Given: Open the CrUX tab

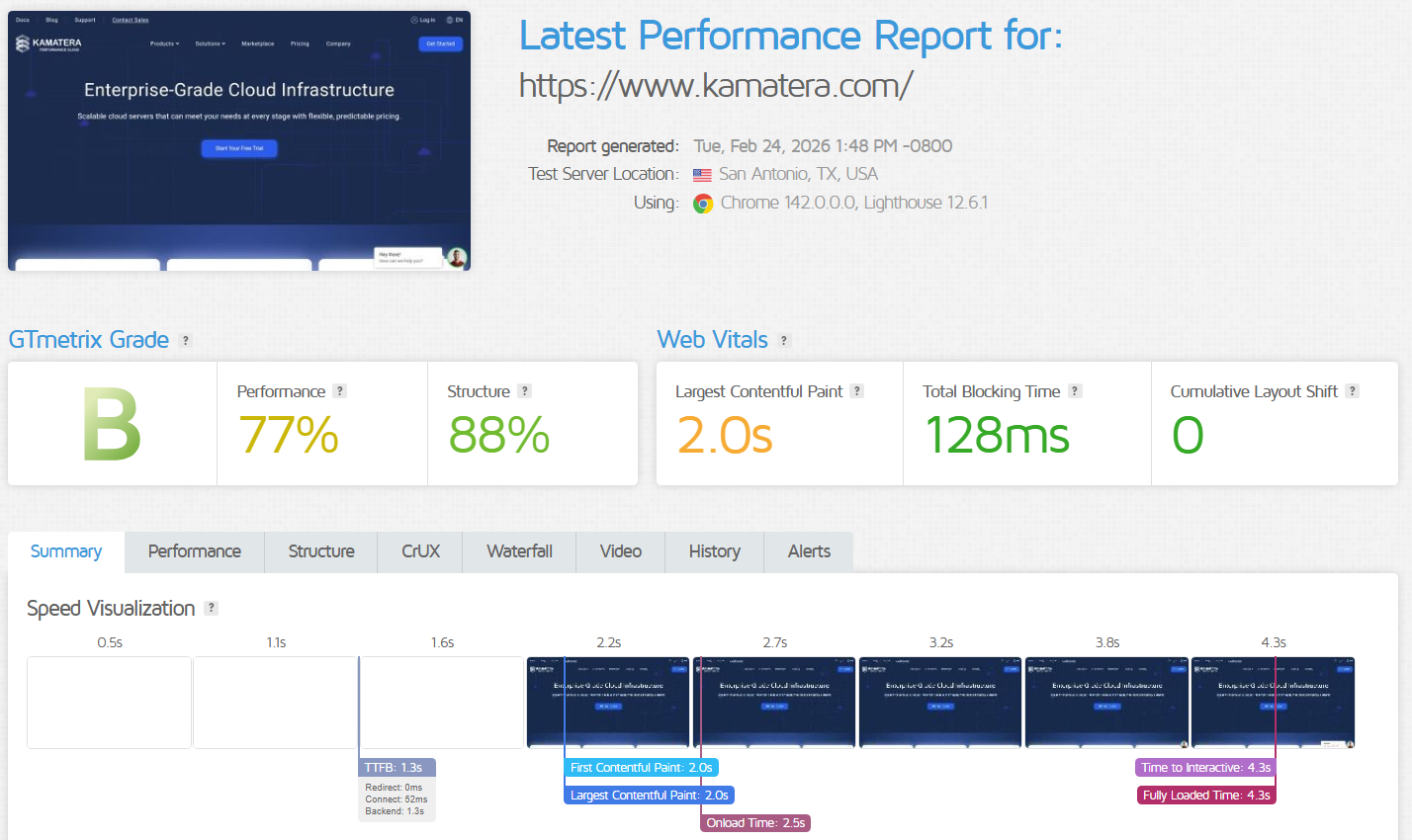Looking at the screenshot, I should (x=420, y=551).
